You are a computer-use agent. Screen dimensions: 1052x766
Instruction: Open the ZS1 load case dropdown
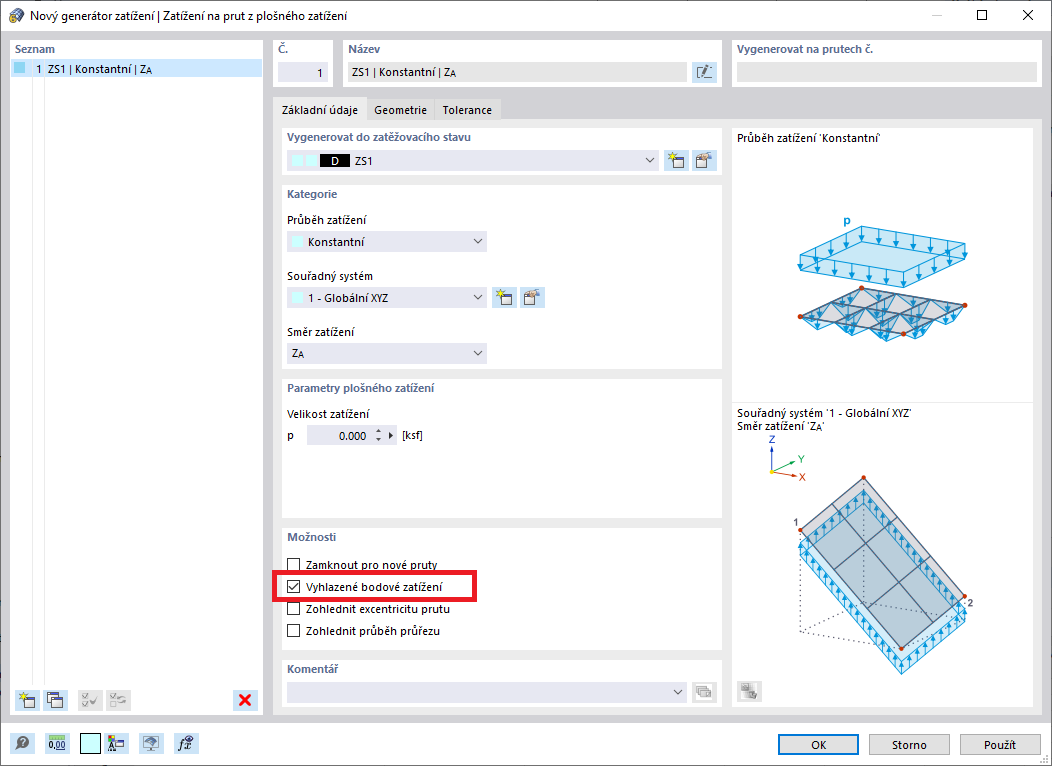click(472, 161)
